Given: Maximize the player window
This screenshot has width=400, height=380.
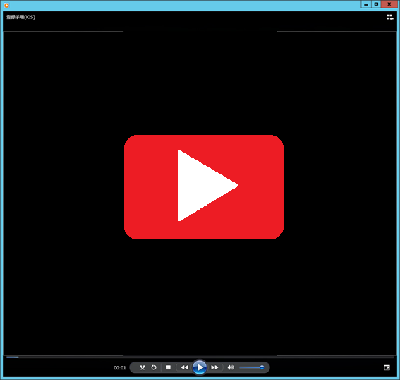Looking at the screenshot, I should (x=376, y=4).
